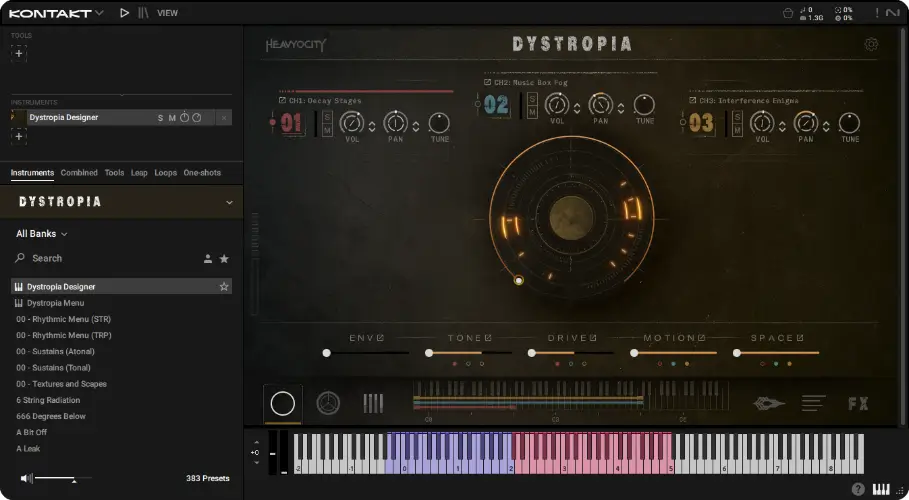Screen dimensions: 909x500
Task: Select the circular main page icon
Action: tap(283, 404)
